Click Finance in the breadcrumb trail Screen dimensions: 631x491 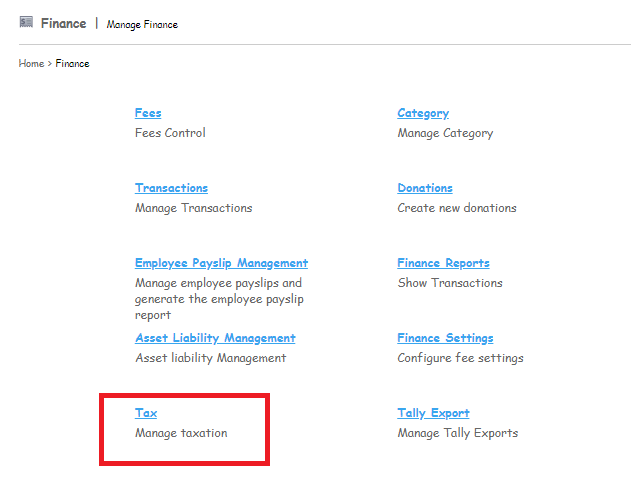click(72, 64)
